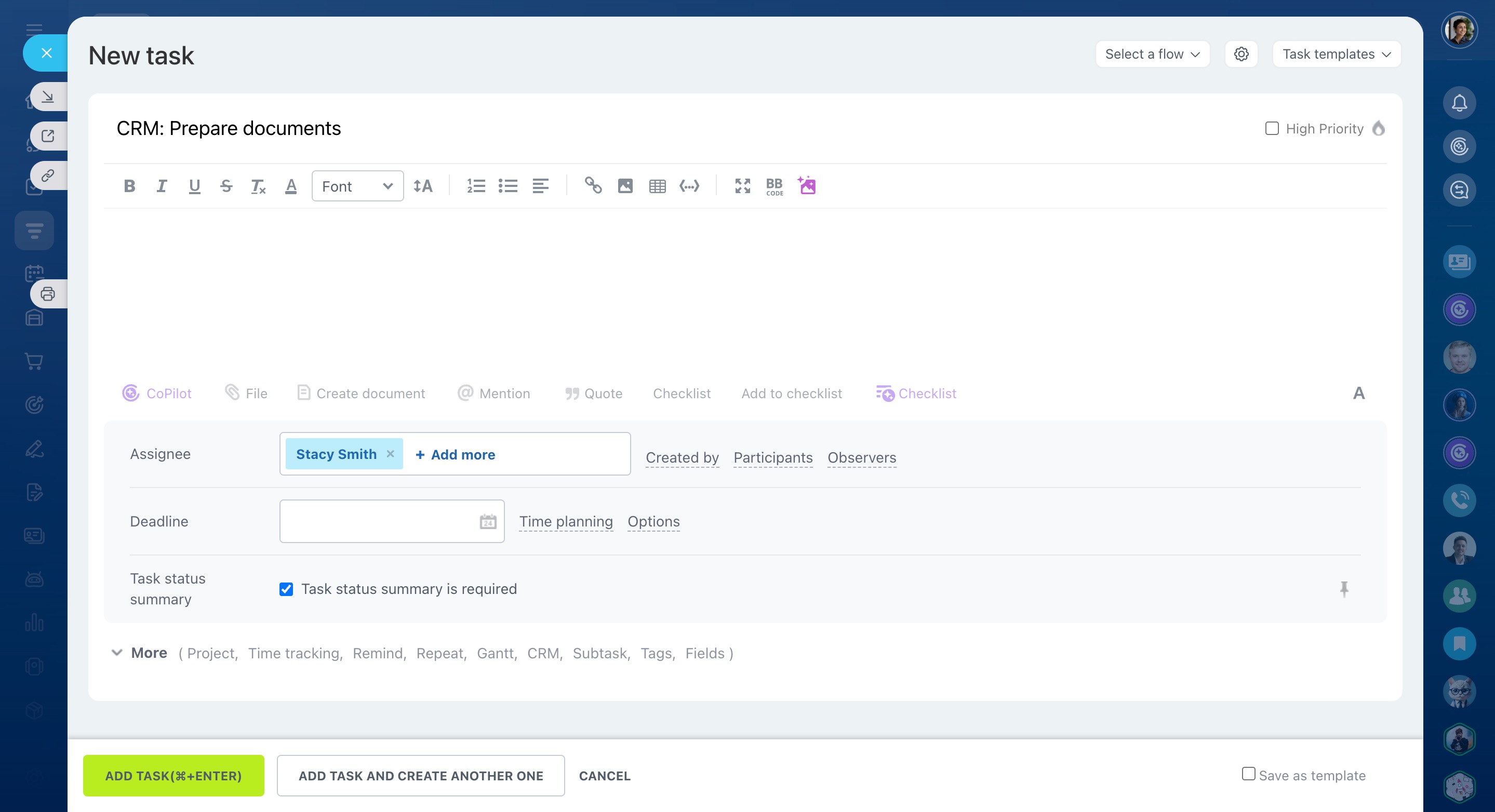Uncheck Task status summary is required
The height and width of the screenshot is (812, 1495).
[286, 589]
